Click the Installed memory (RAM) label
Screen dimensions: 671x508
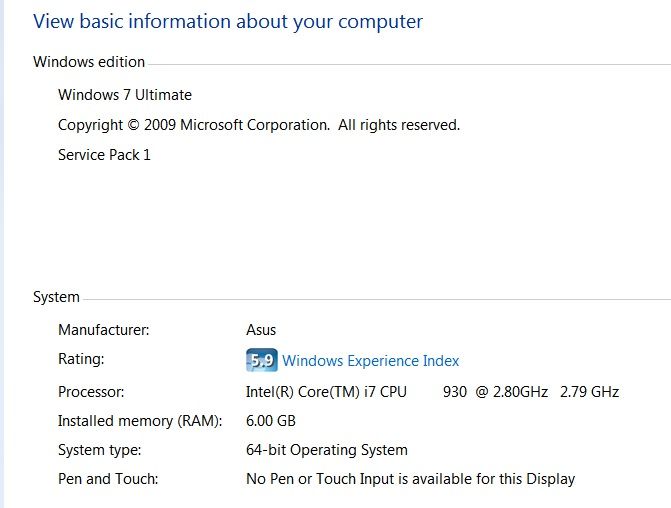140,421
